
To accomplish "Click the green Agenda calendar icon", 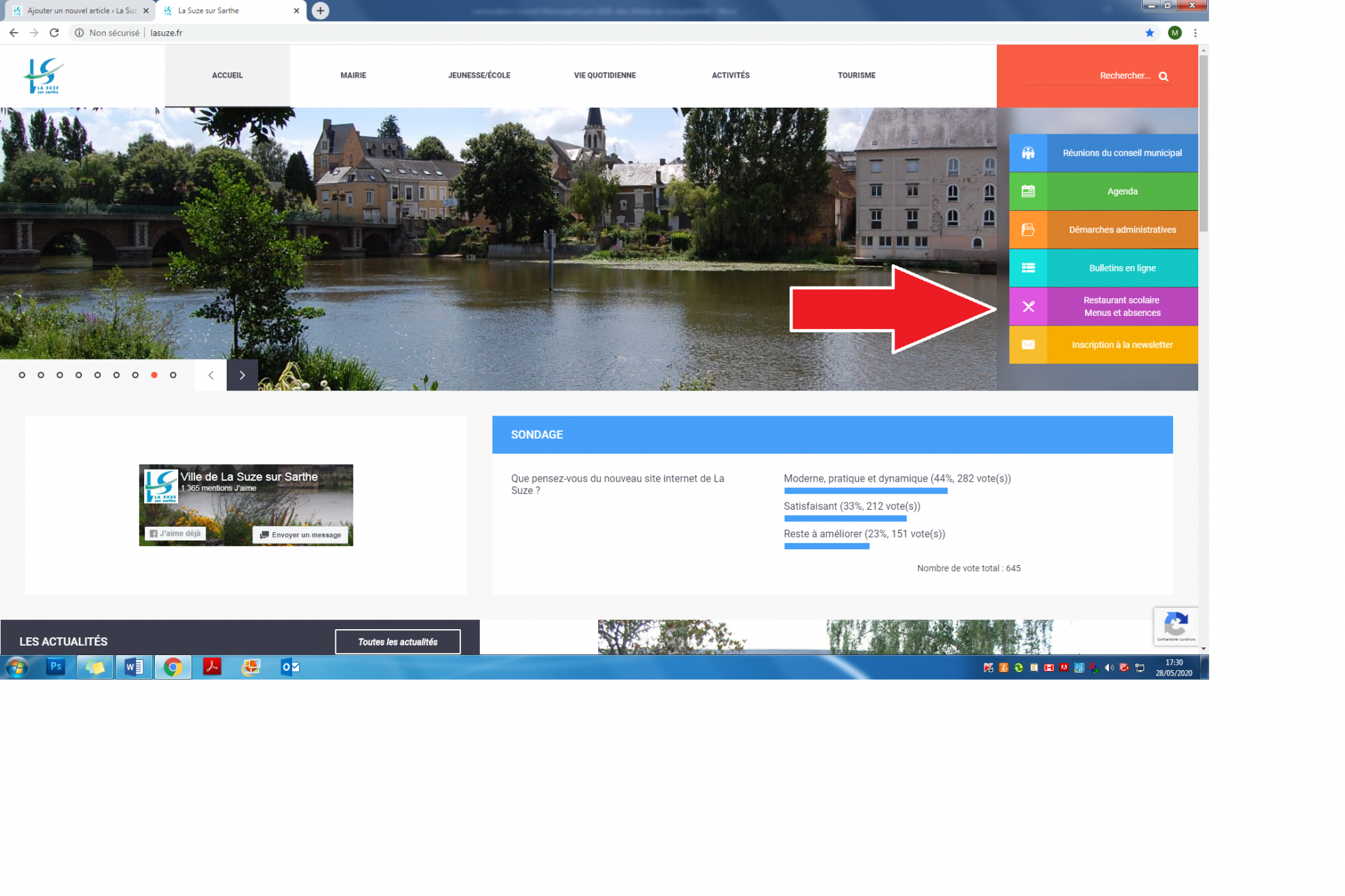I will click(x=1028, y=192).
